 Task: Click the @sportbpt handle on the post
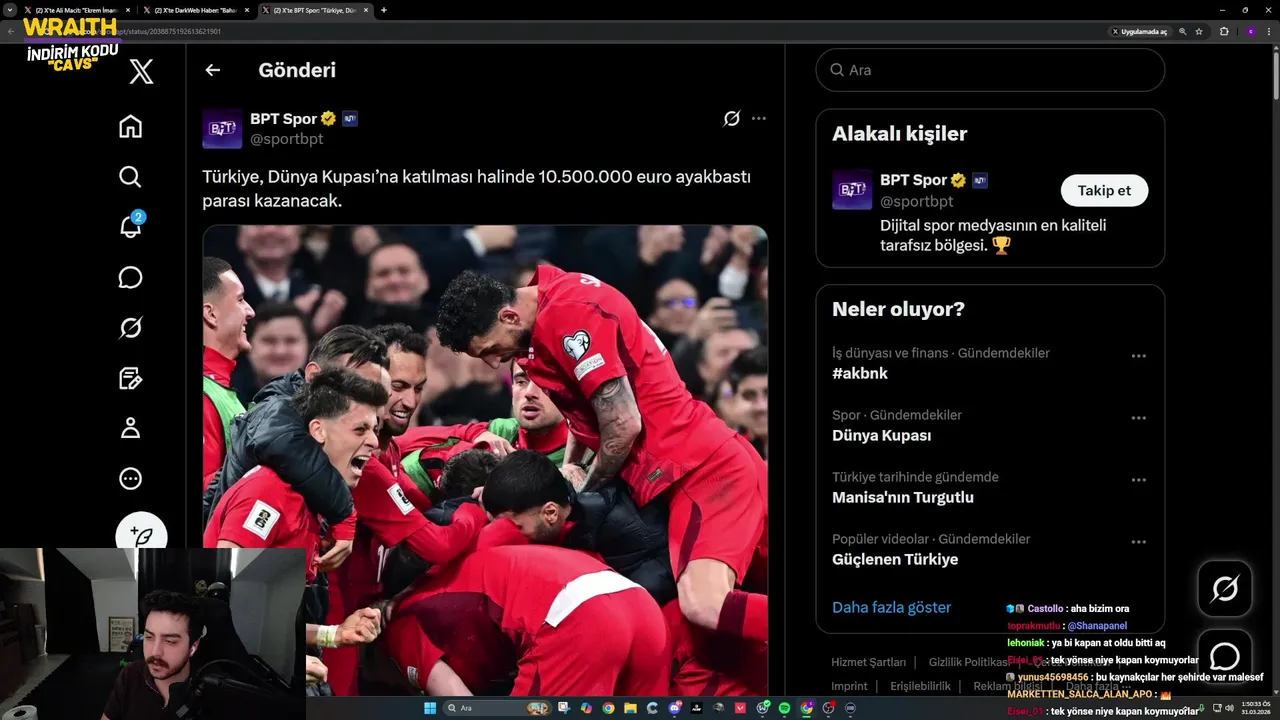(286, 139)
